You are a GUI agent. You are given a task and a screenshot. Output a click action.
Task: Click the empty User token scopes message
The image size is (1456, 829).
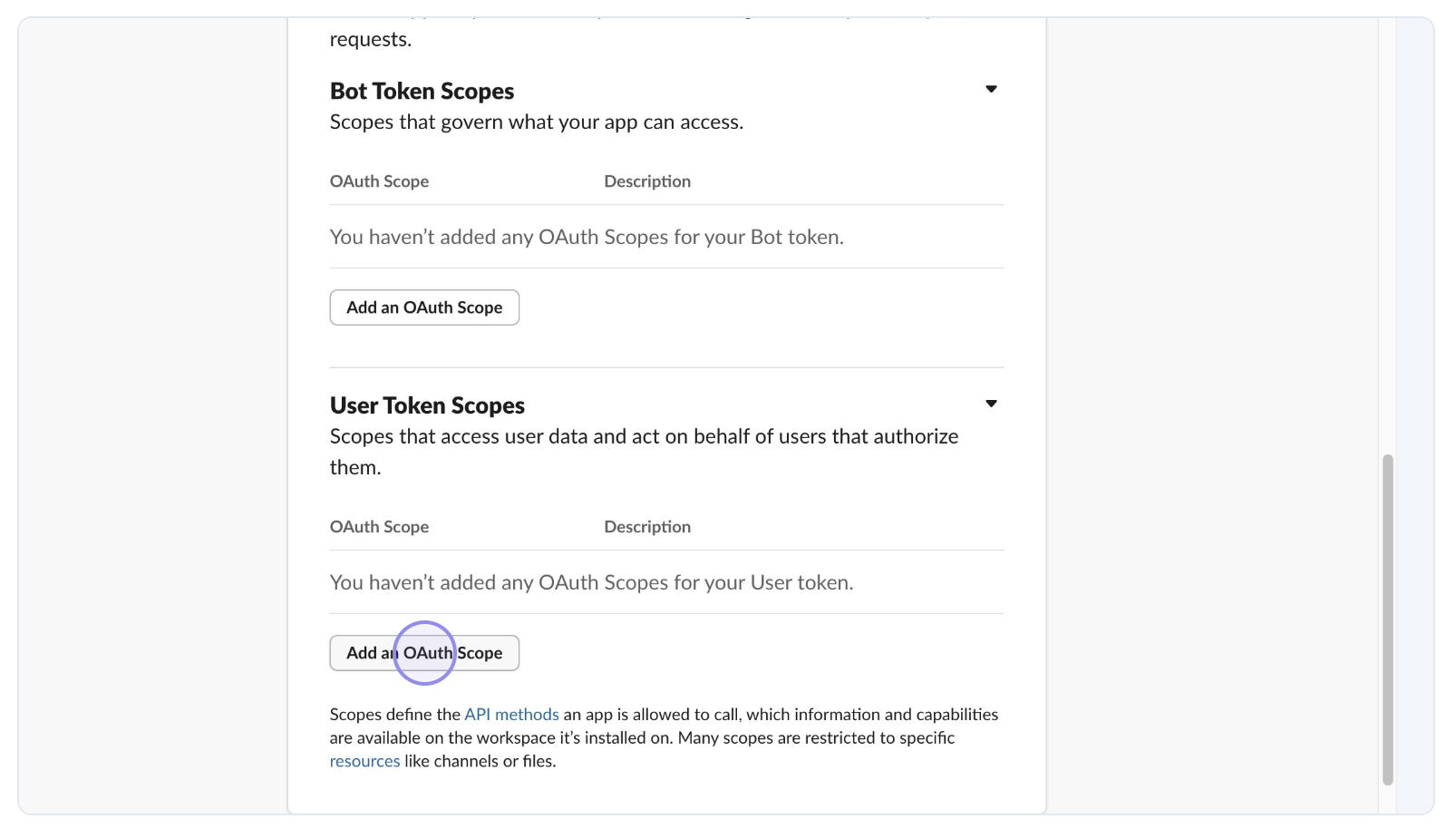(591, 582)
